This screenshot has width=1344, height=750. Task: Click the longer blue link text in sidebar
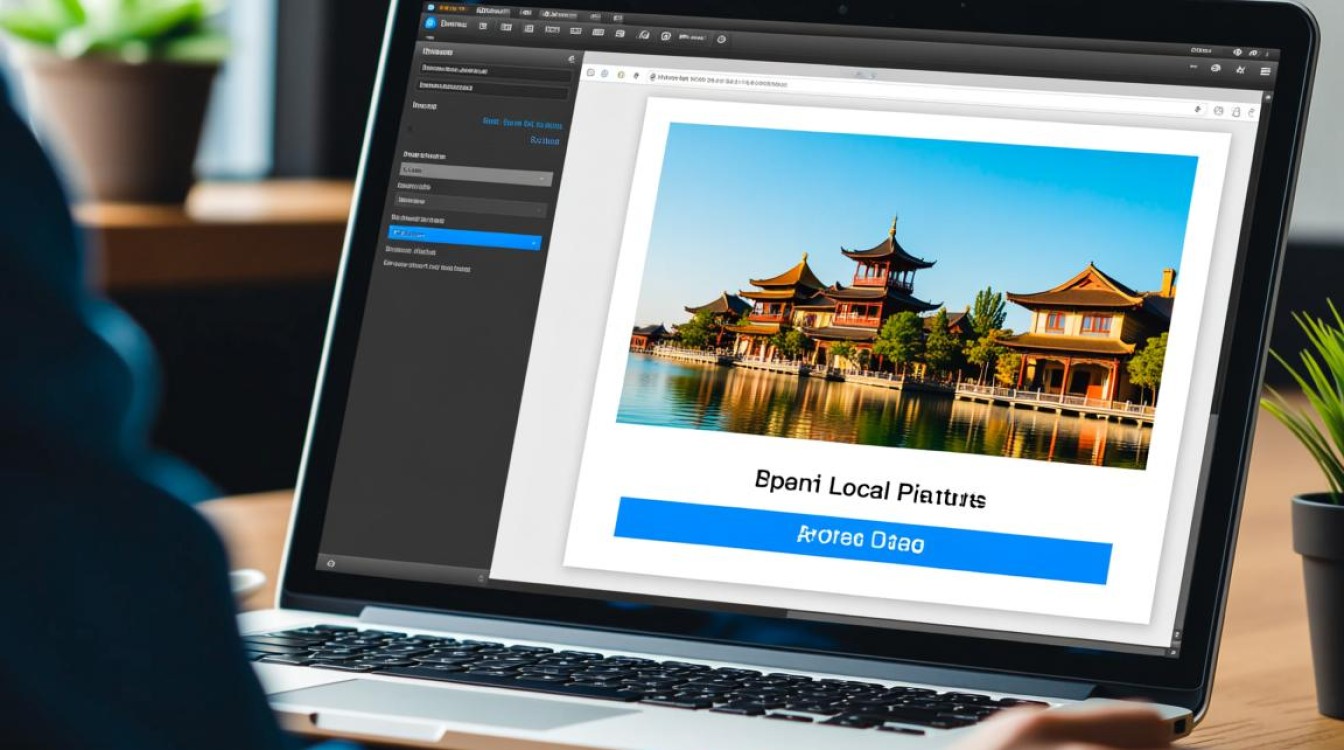click(x=521, y=124)
